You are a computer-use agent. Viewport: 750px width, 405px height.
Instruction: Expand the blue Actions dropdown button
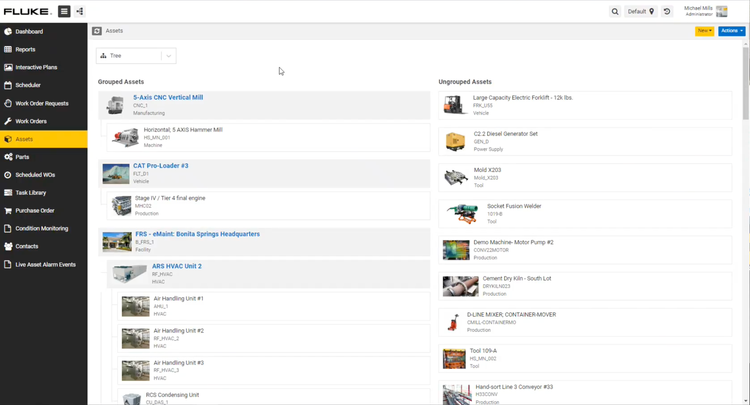point(731,31)
